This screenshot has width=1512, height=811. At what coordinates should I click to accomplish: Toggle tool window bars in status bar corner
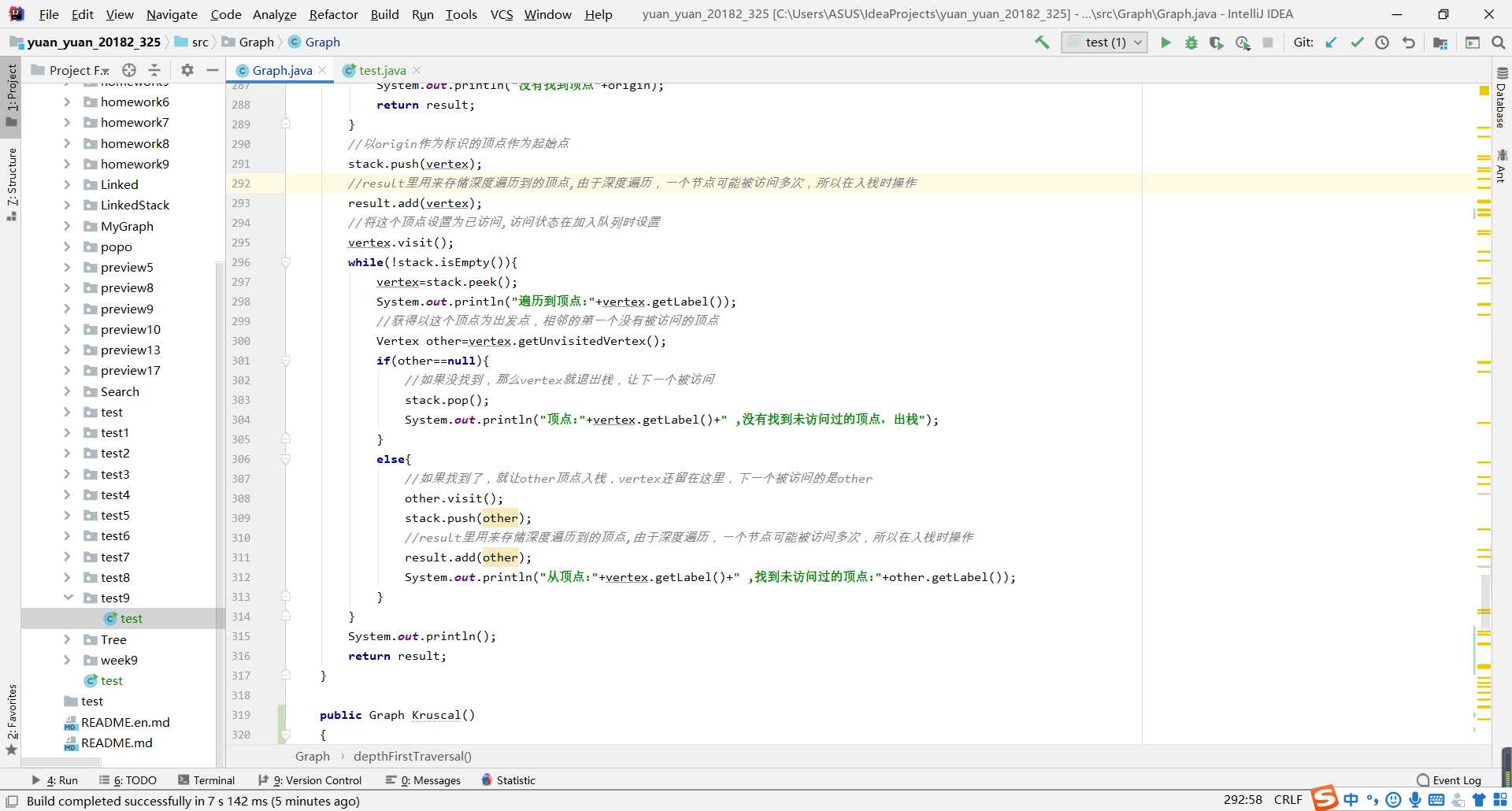coord(12,801)
